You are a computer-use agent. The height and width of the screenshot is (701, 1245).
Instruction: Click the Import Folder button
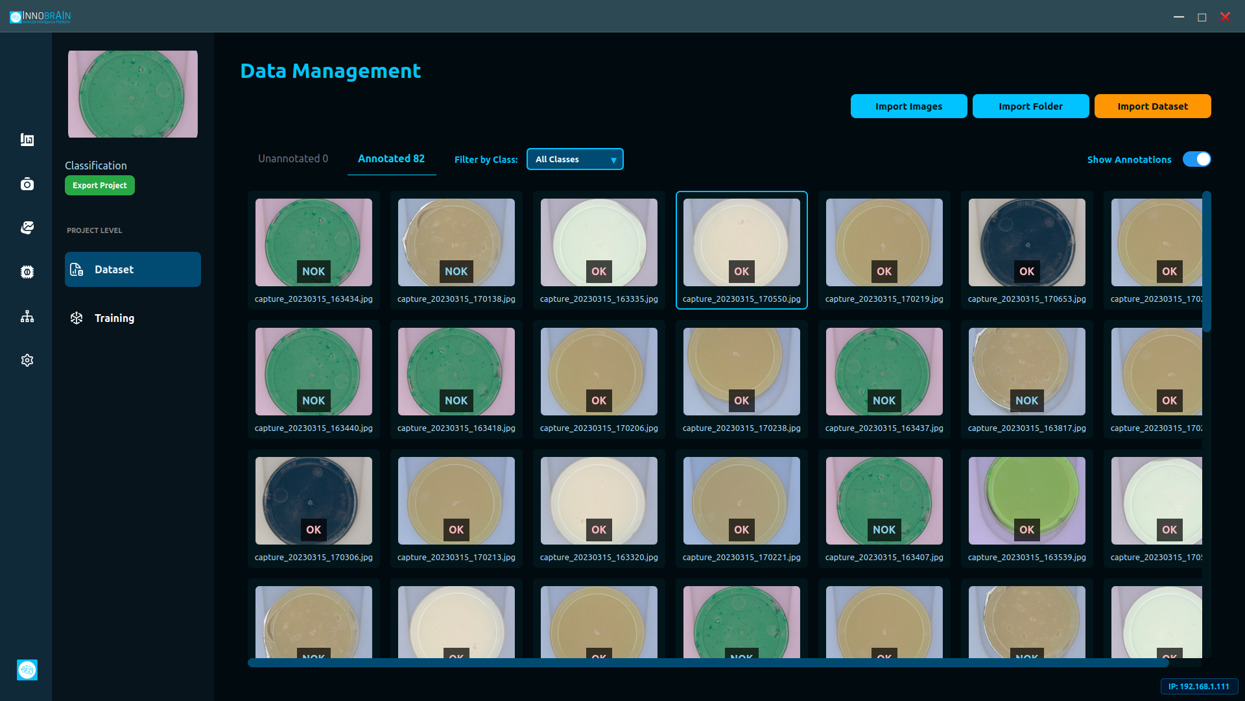tap(1030, 106)
